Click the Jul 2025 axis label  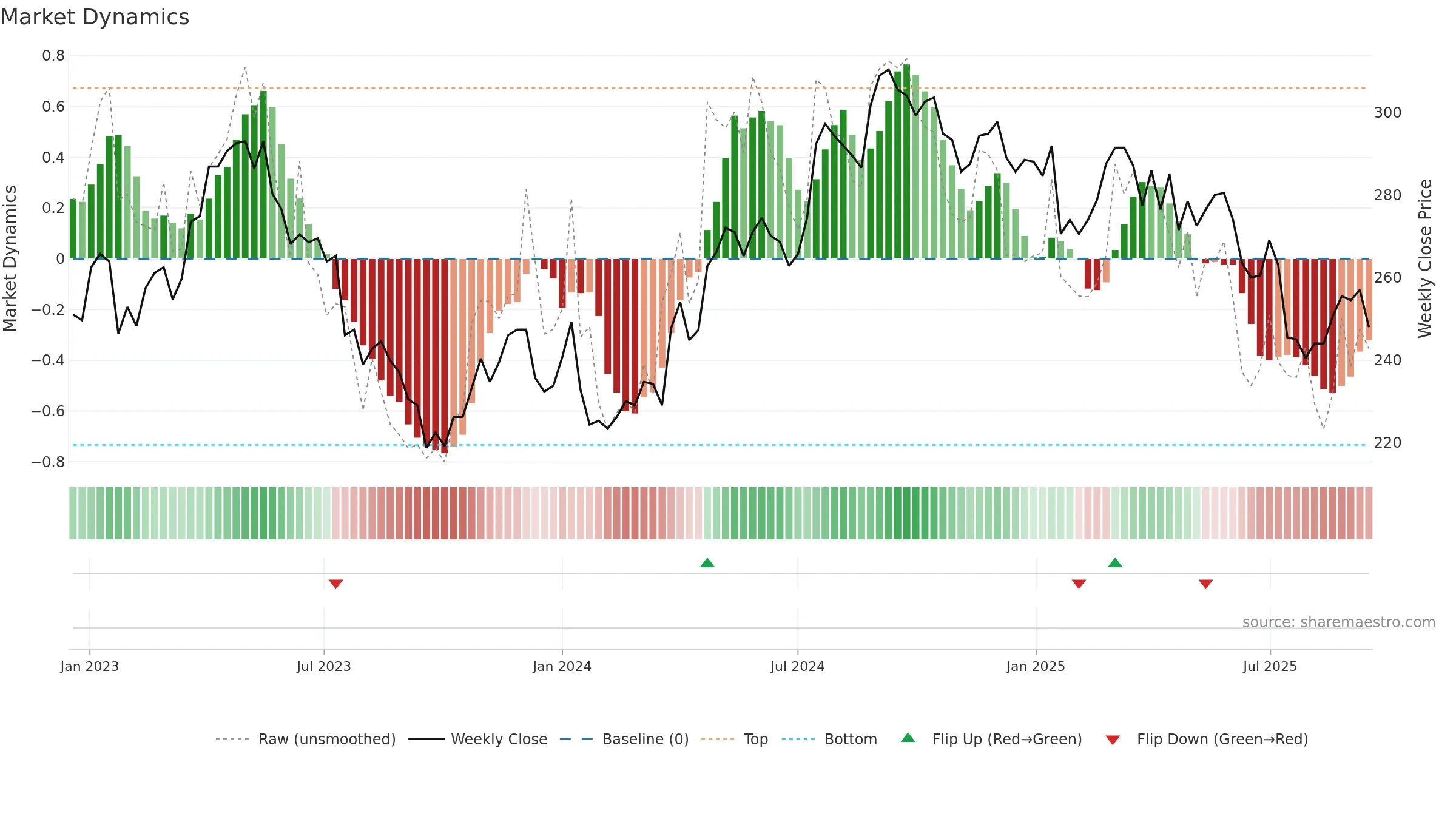pyautogui.click(x=1270, y=666)
